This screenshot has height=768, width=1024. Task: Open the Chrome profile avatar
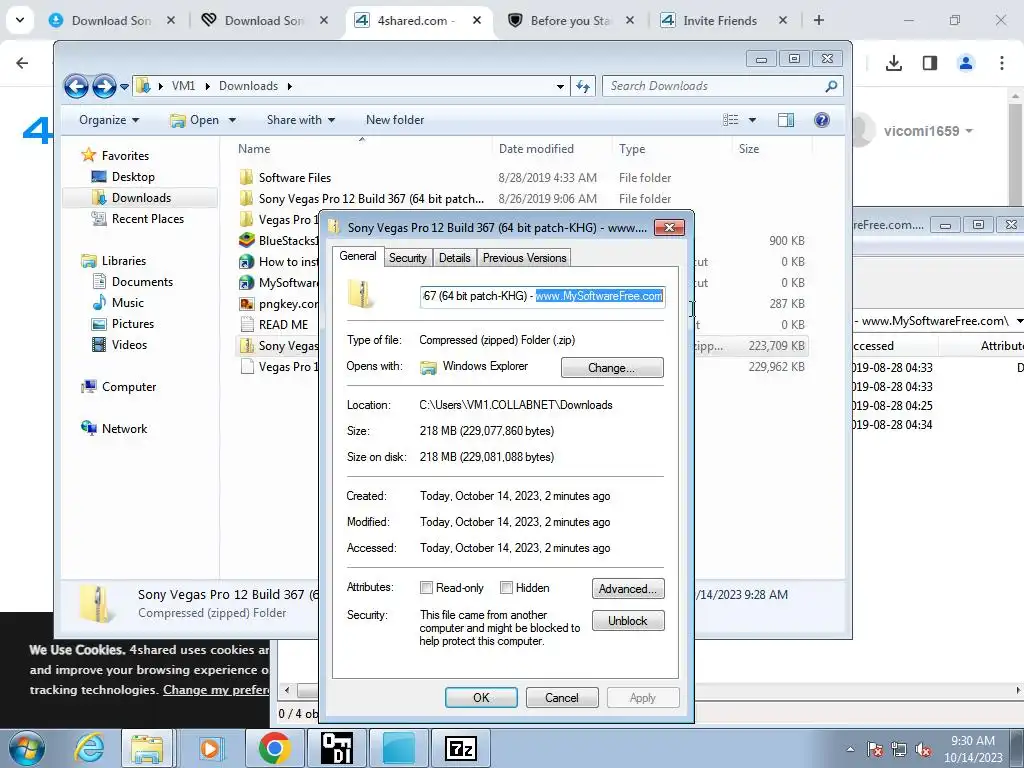965,63
